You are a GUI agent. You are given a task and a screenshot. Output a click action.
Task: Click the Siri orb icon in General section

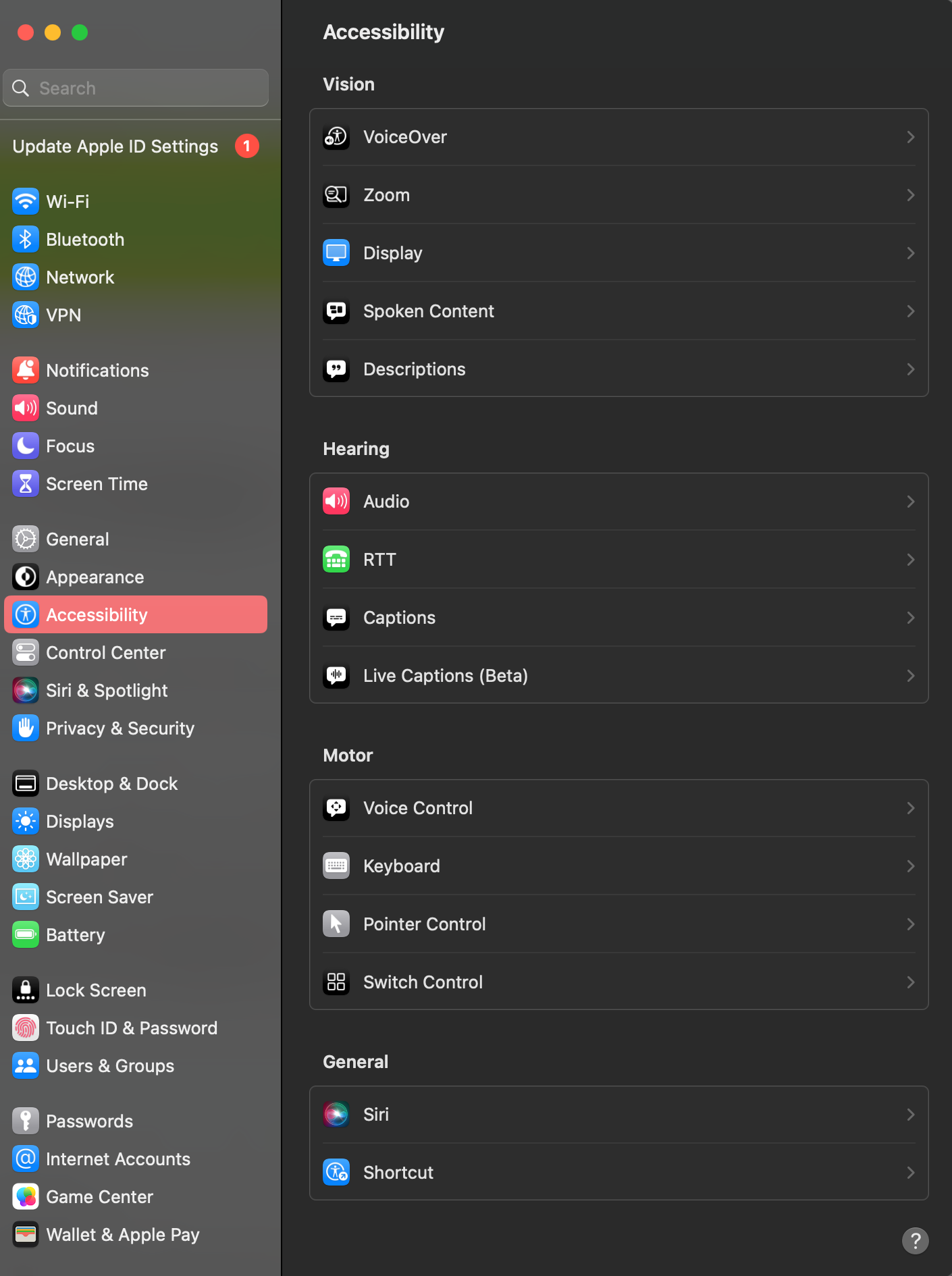click(x=336, y=1115)
